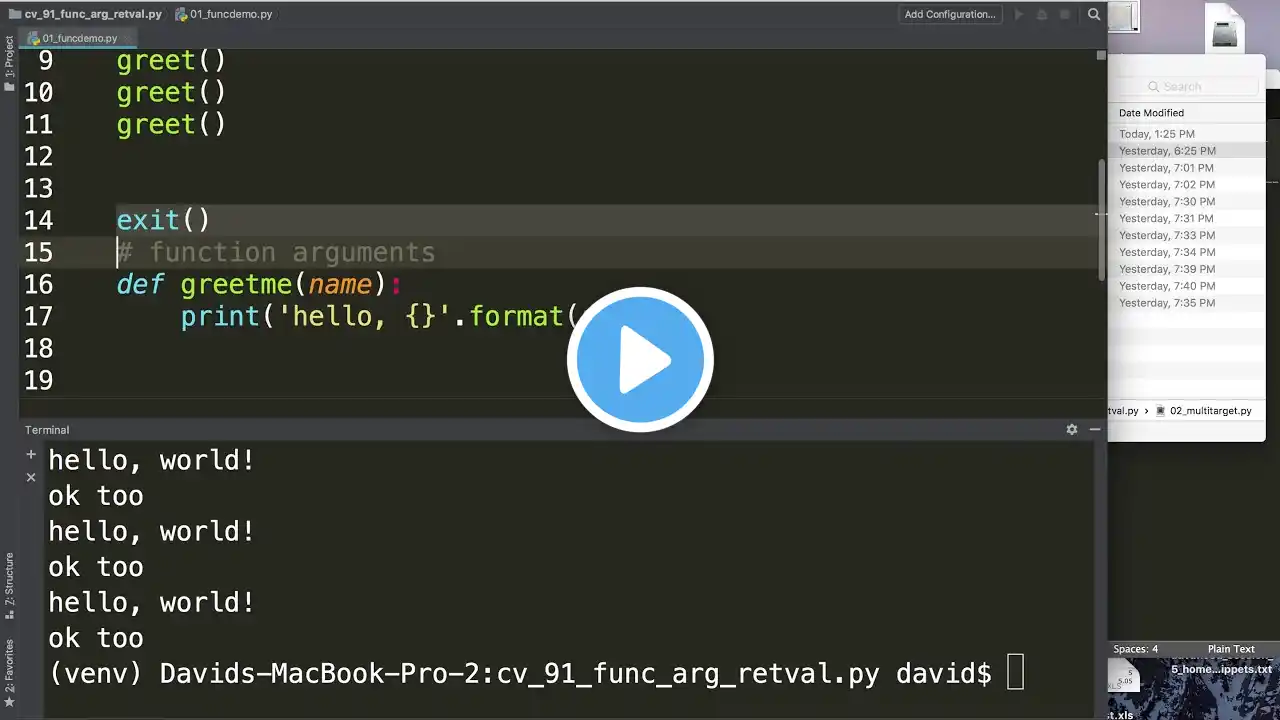Image resolution: width=1280 pixels, height=720 pixels.
Task: Select the 'Yesterday, 6:25 PM' Finder row
Action: click(x=1188, y=151)
